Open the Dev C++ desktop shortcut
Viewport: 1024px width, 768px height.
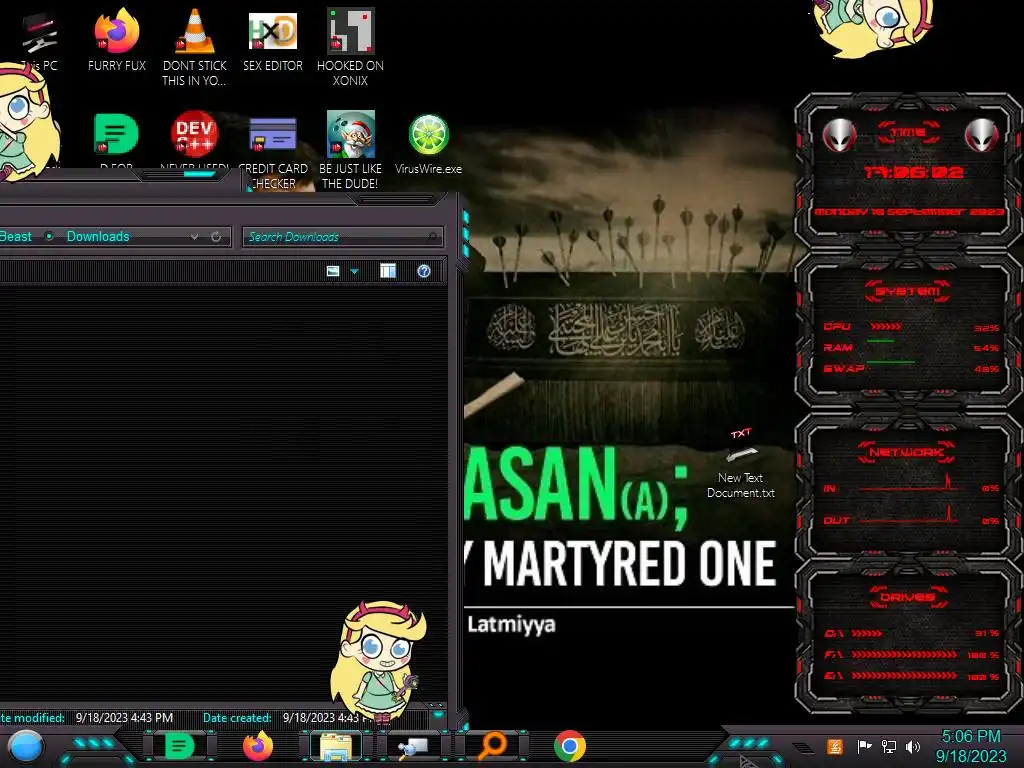click(x=194, y=134)
